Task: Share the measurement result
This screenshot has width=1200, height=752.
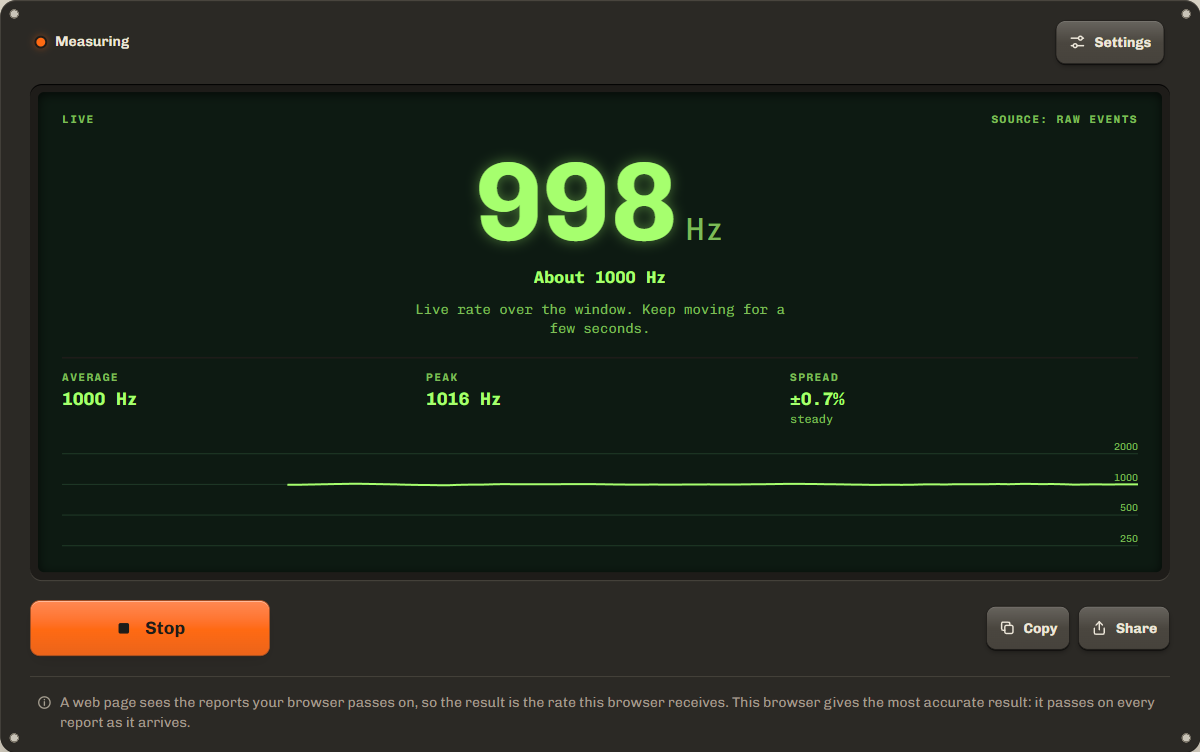Action: [x=1124, y=628]
